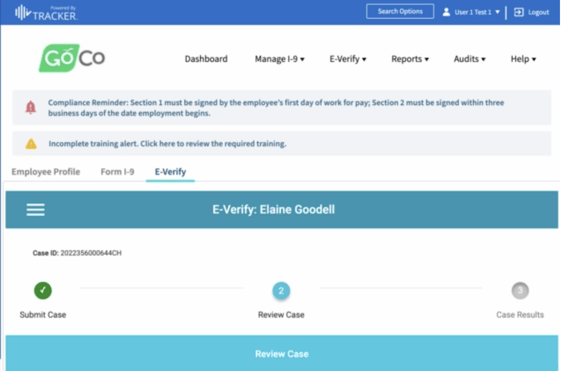The image size is (565, 371).
Task: Expand the E-Verify navigation menu
Action: click(348, 59)
